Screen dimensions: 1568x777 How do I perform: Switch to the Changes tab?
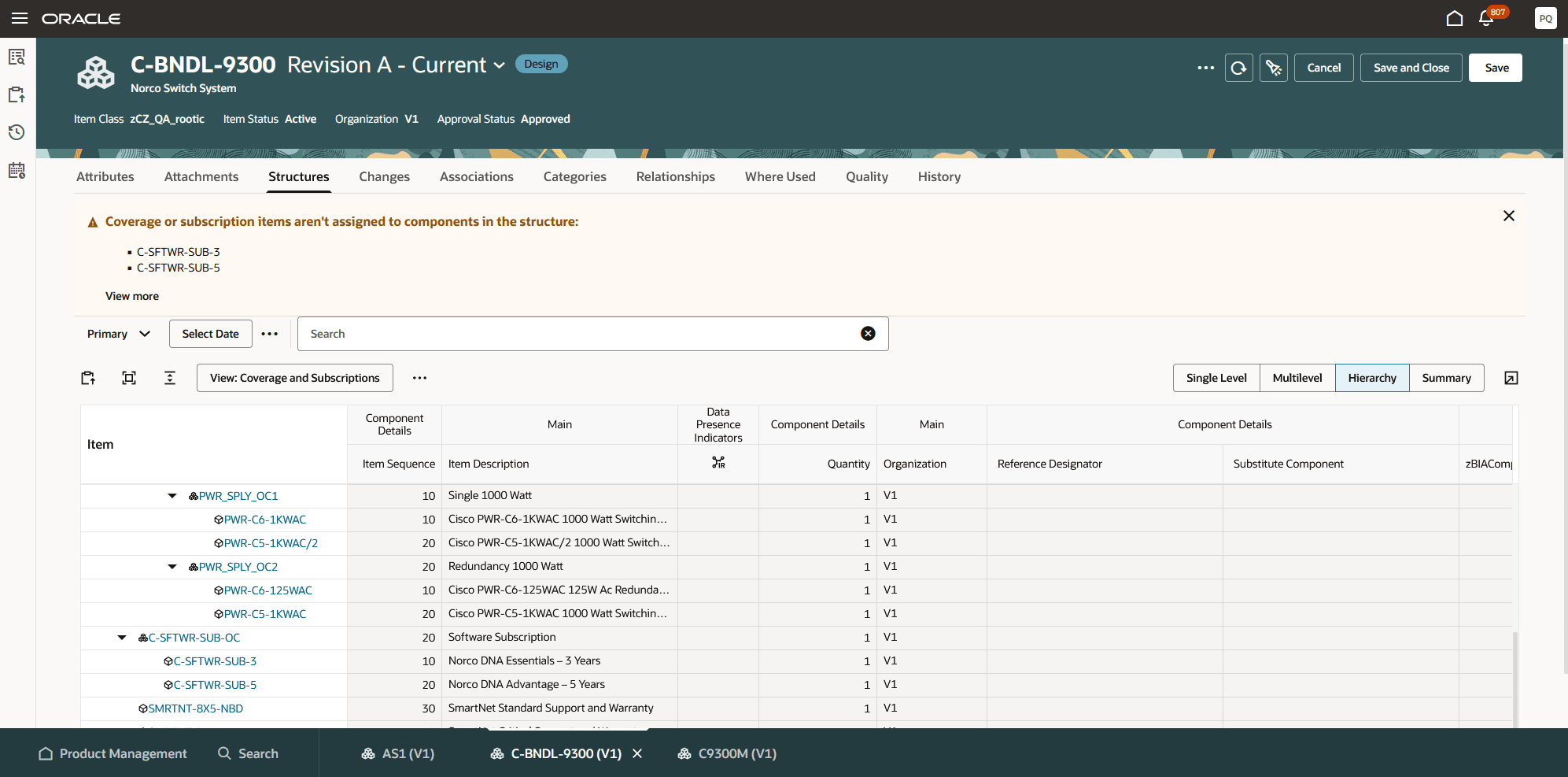click(x=385, y=176)
